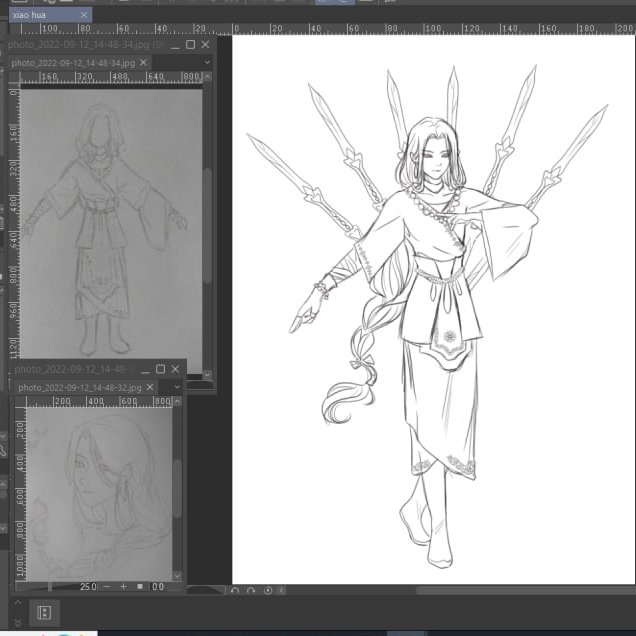
Task: Zoom in with the plus icon
Action: [123, 587]
